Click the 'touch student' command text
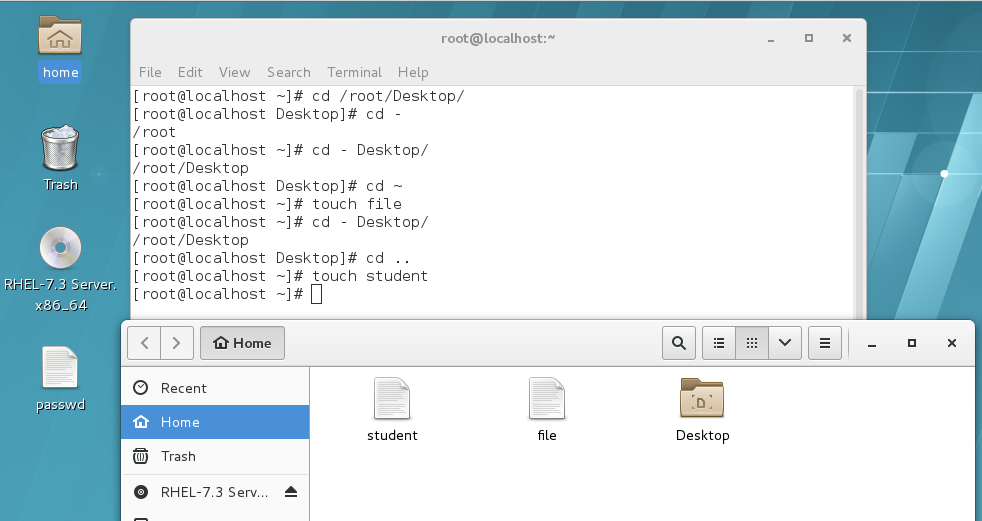Viewport: 982px width, 521px height. tap(370, 276)
